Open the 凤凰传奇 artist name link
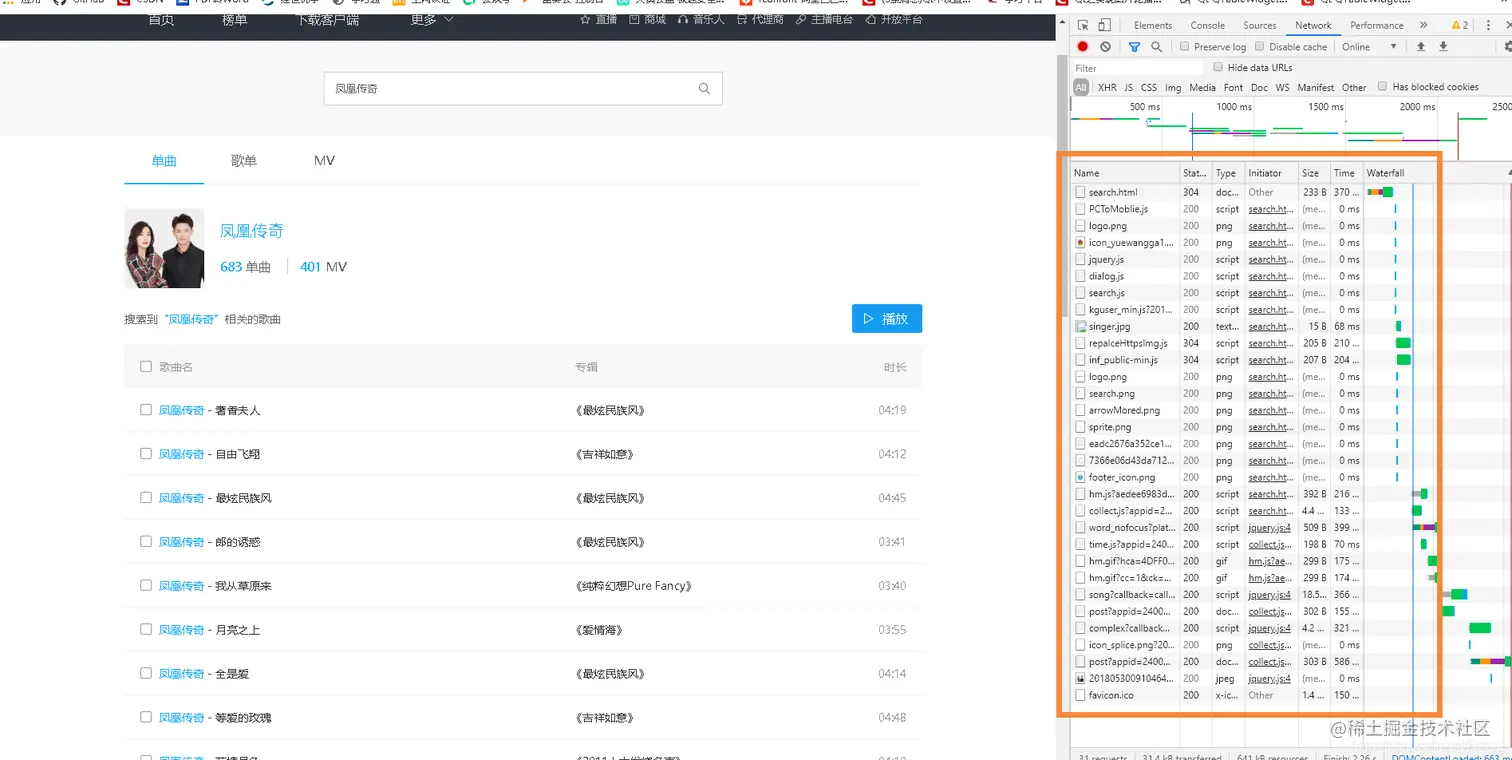The image size is (1512, 760). point(252,231)
